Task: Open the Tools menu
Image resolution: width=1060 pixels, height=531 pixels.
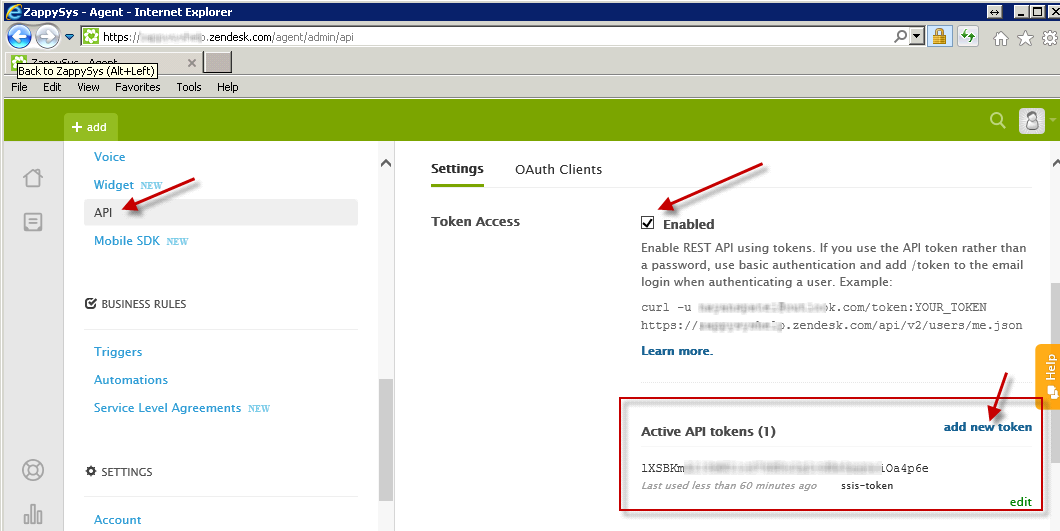Action: (189, 87)
